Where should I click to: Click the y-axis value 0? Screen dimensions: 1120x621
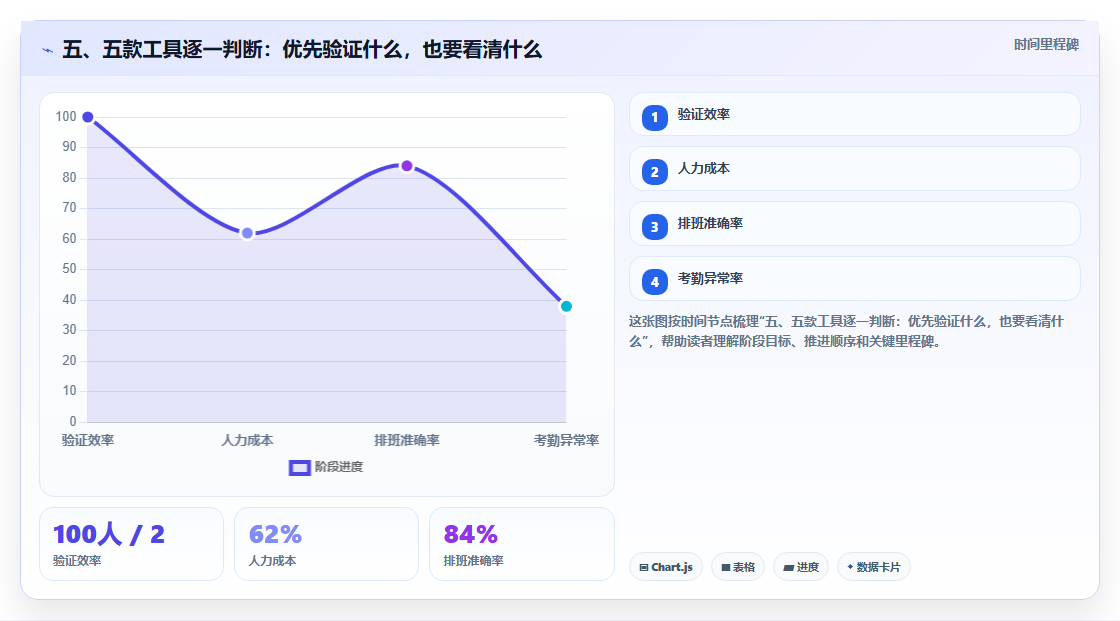[73, 421]
